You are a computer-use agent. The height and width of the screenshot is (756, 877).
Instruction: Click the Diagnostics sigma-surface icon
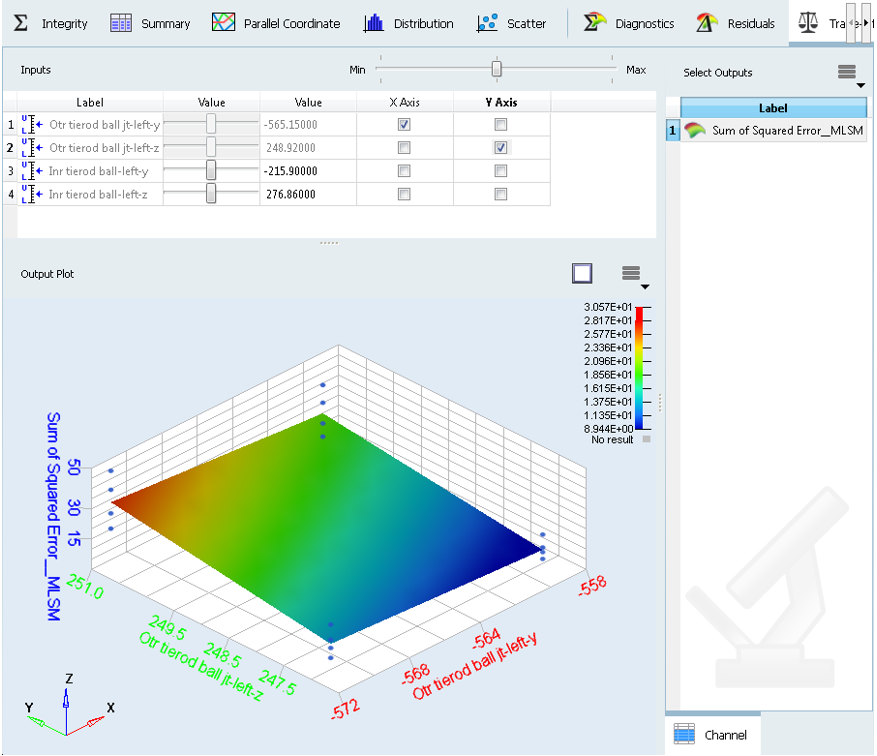(x=595, y=22)
